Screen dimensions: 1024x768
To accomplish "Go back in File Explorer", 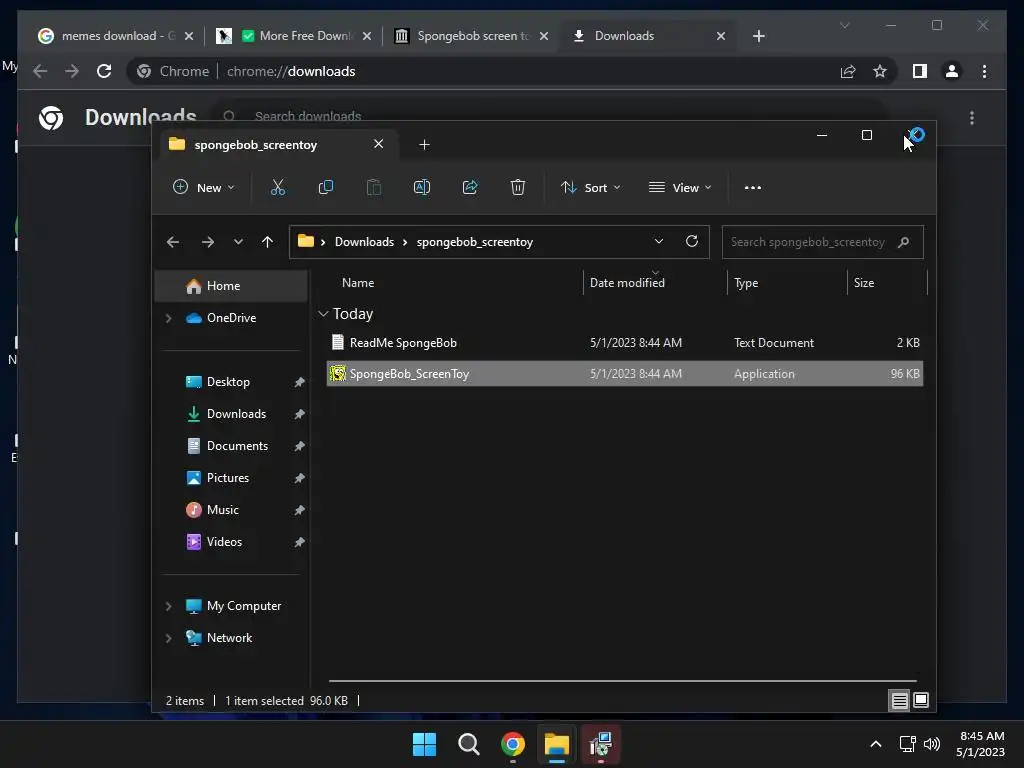I will pyautogui.click(x=172, y=242).
